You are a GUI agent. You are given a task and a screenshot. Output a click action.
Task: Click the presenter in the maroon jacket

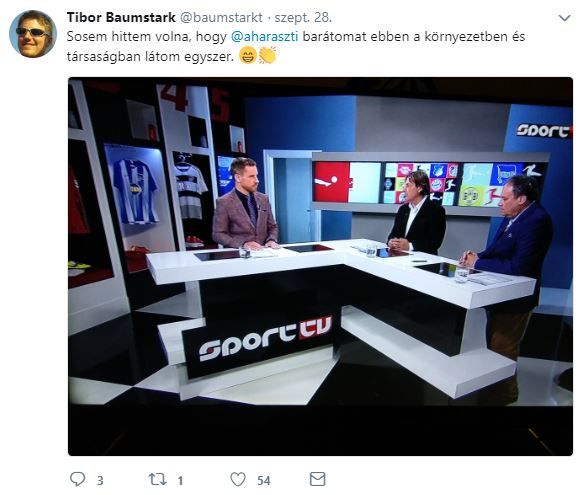245,205
